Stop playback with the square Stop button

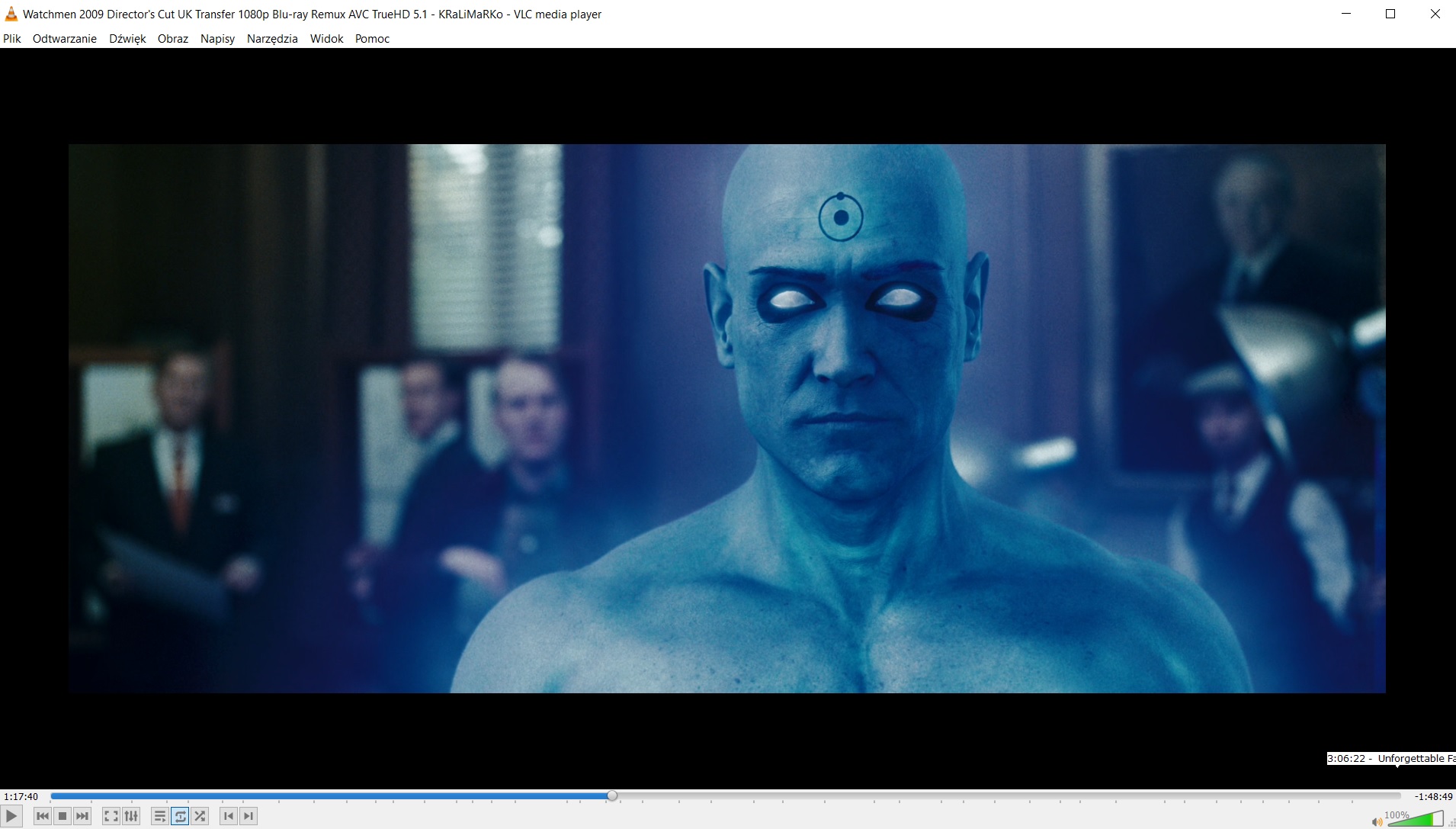click(x=63, y=816)
